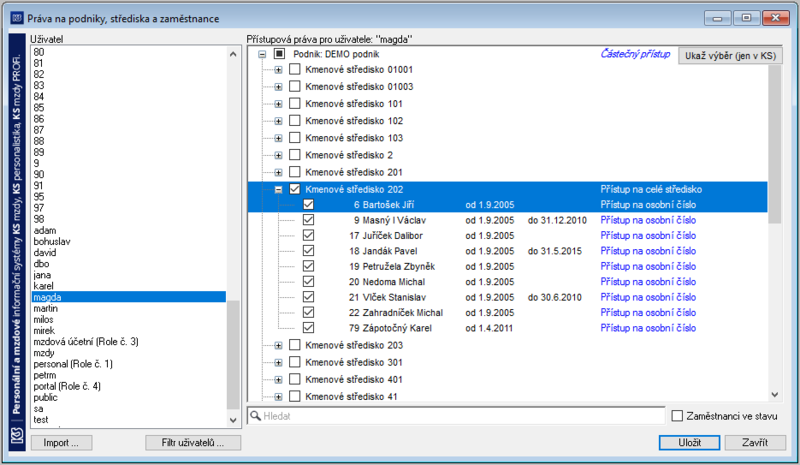The height and width of the screenshot is (465, 800).
Task: Select user 'bohuslav' in list
Action: pyautogui.click(x=52, y=241)
